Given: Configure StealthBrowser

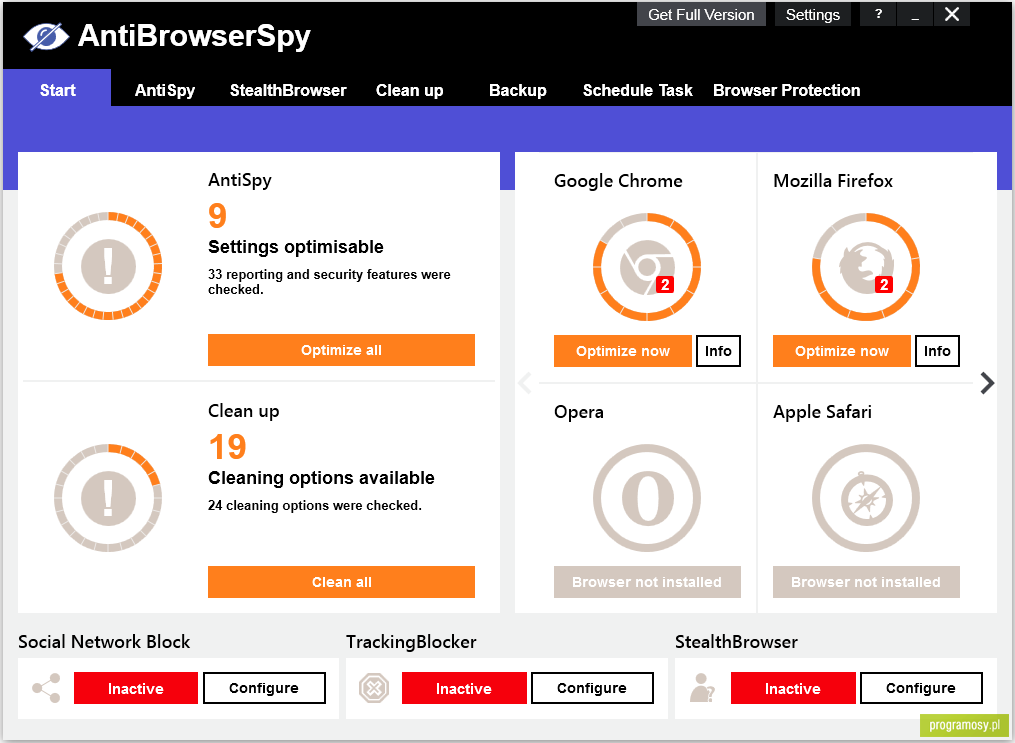Looking at the screenshot, I should 920,688.
